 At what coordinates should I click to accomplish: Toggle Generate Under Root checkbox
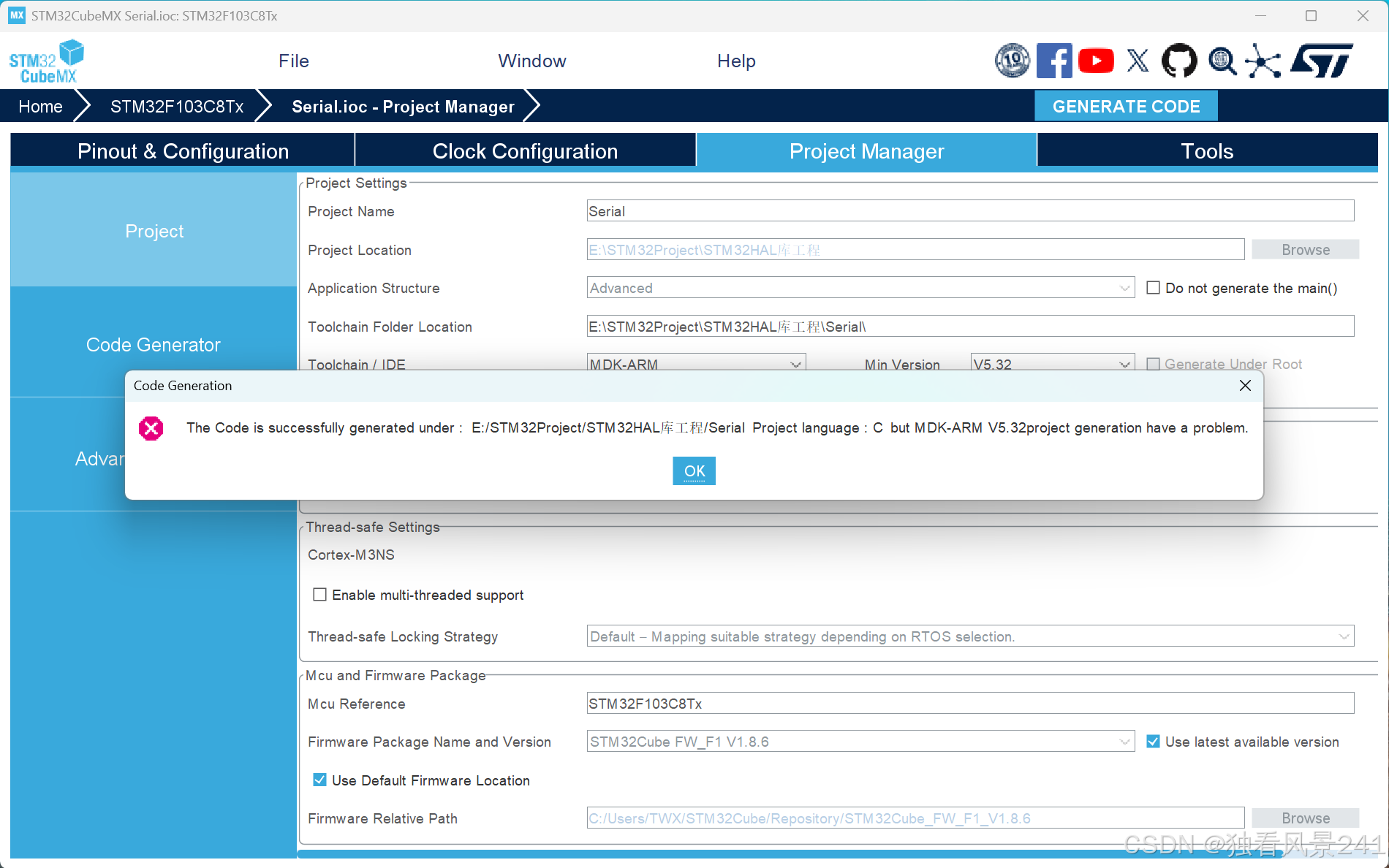[x=1153, y=364]
